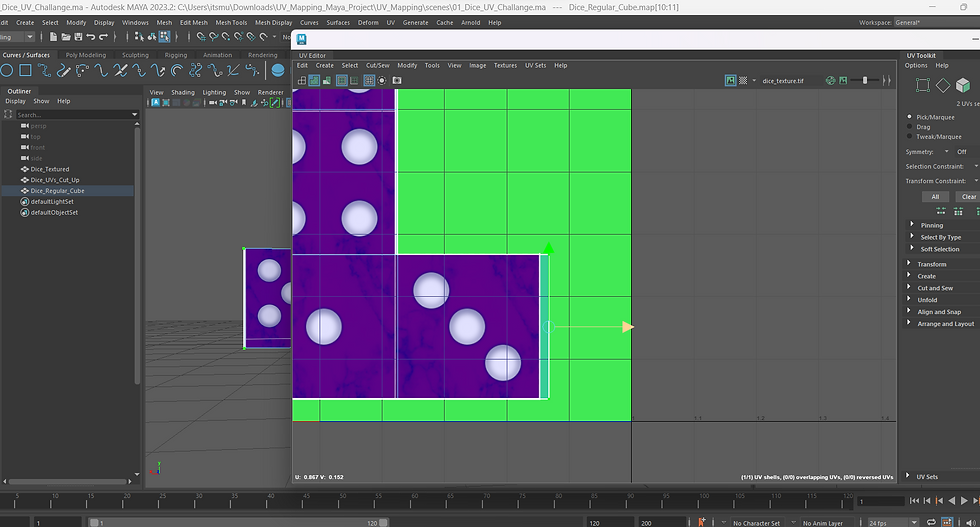
Task: Select Dice_Textured in the Outliner
Action: tap(50, 169)
